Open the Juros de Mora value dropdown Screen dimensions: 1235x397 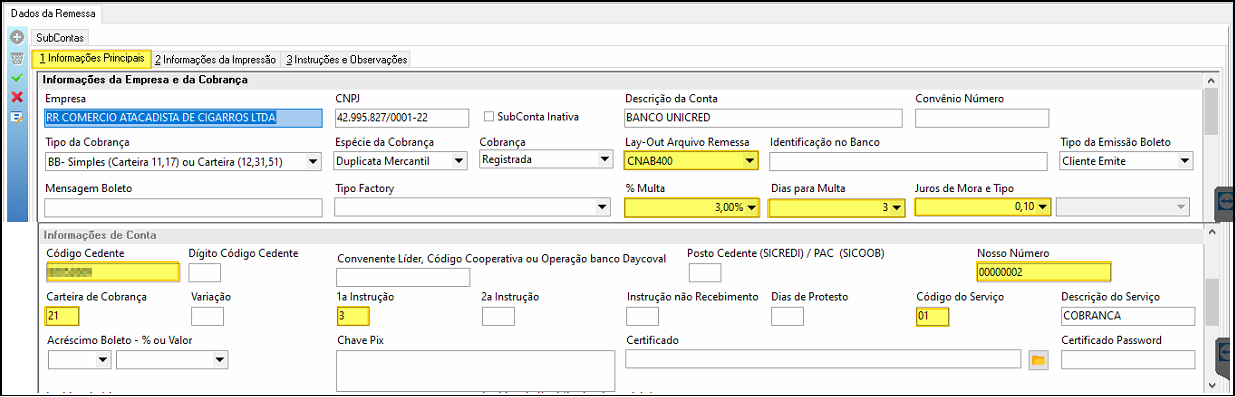click(x=1042, y=208)
